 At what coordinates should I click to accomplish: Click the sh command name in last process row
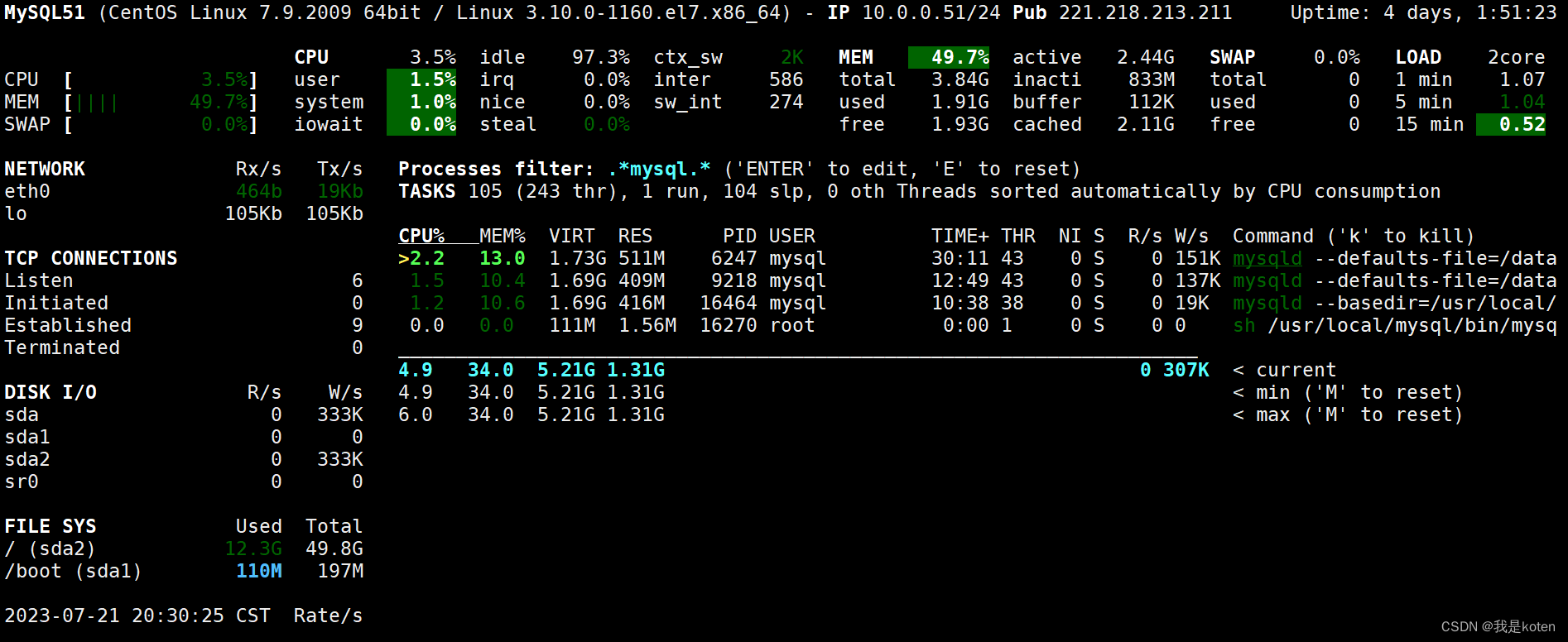(x=1244, y=326)
